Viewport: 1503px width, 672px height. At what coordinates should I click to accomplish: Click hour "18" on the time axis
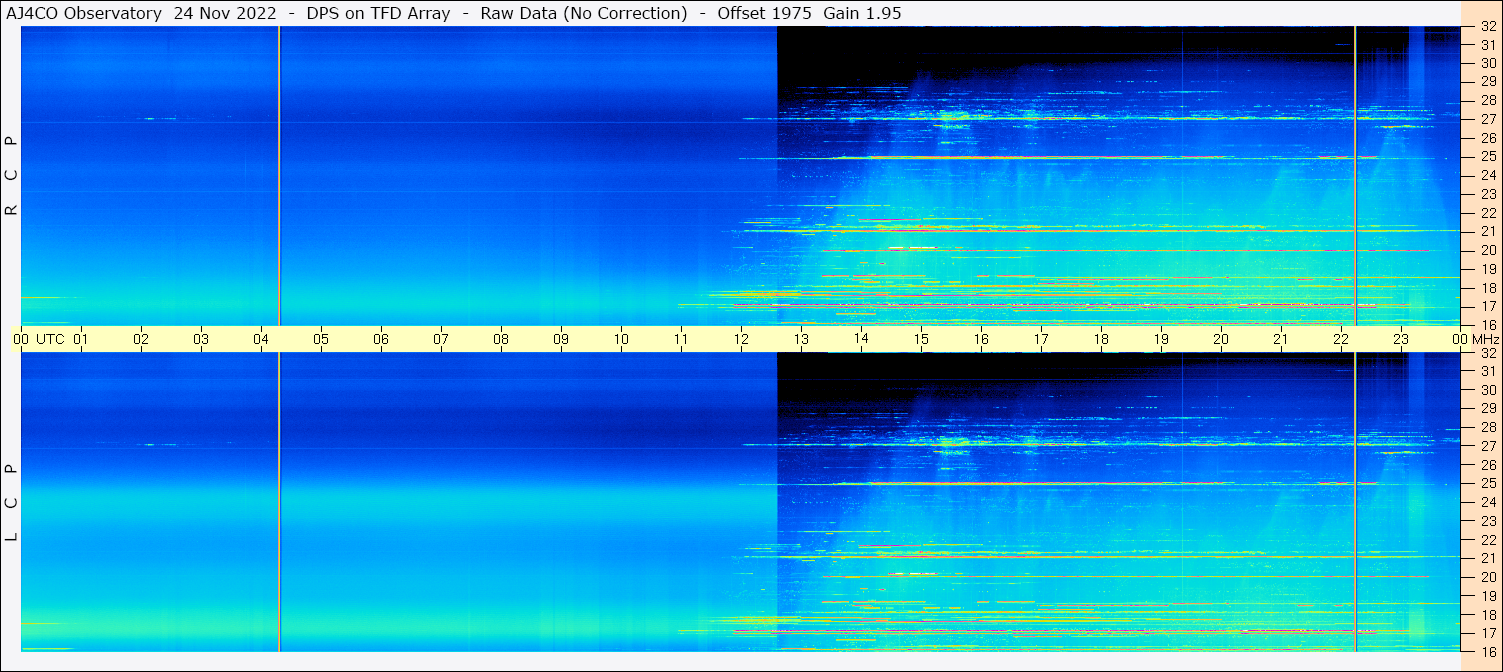click(1101, 339)
